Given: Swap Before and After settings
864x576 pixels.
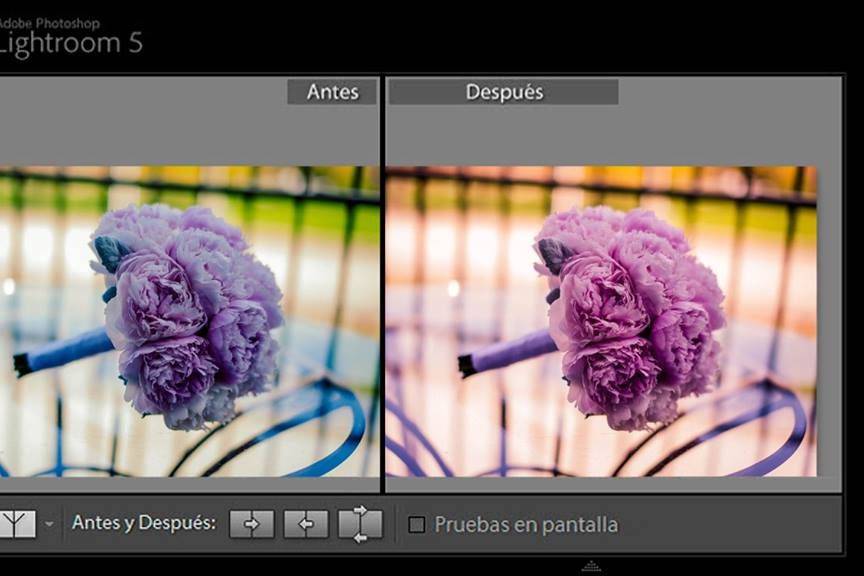Looking at the screenshot, I should [x=360, y=524].
